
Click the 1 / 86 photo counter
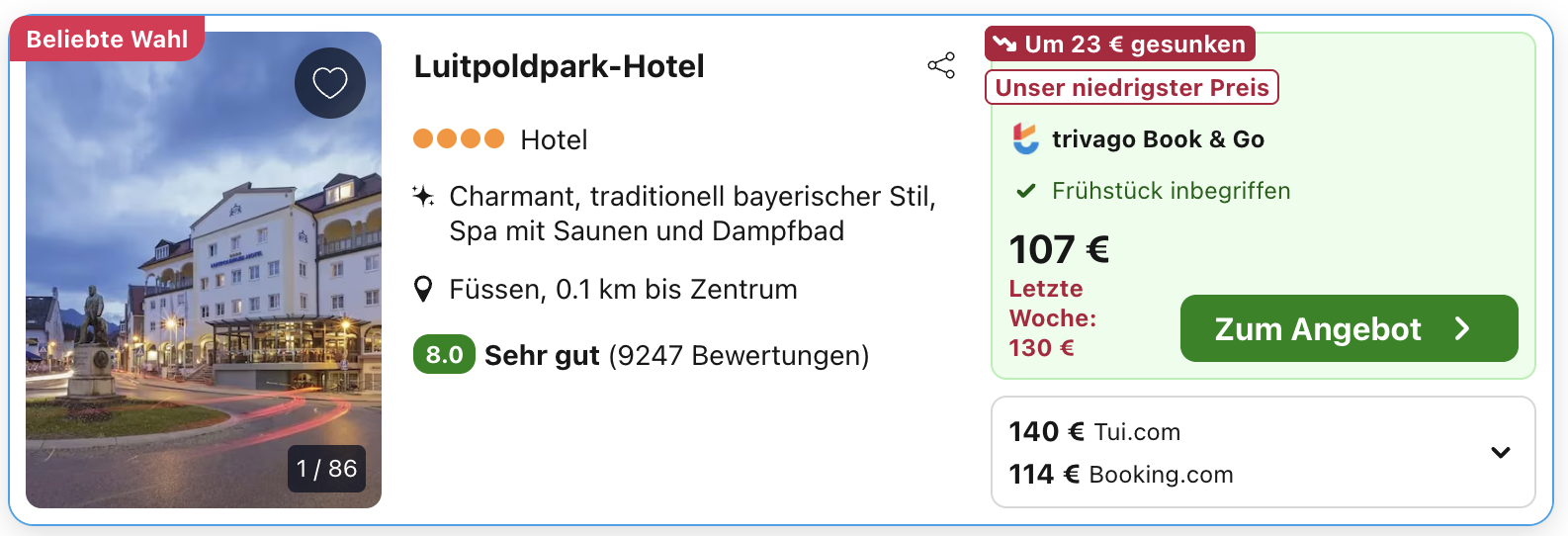tap(327, 469)
